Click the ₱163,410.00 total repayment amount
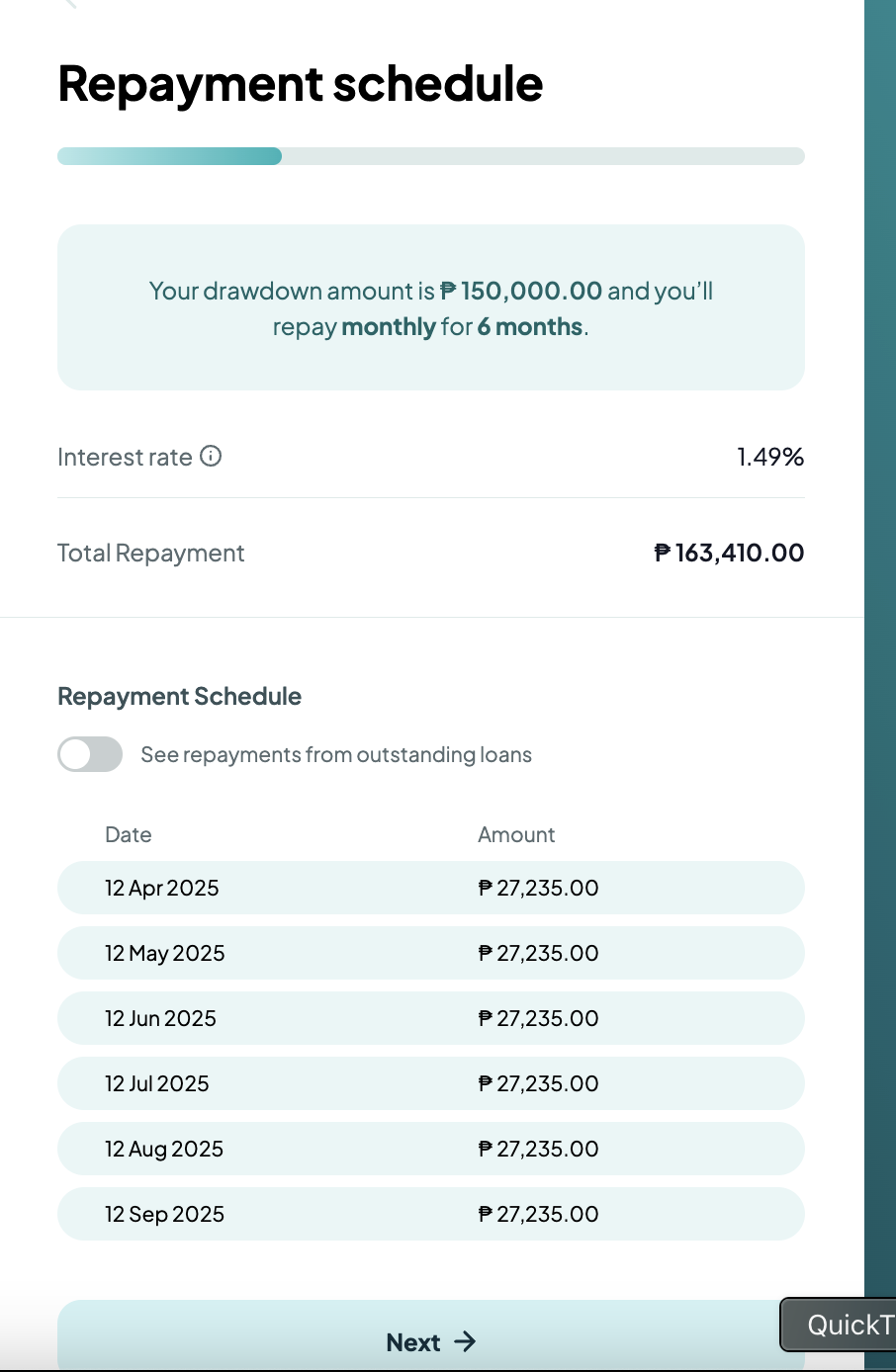 click(x=729, y=553)
